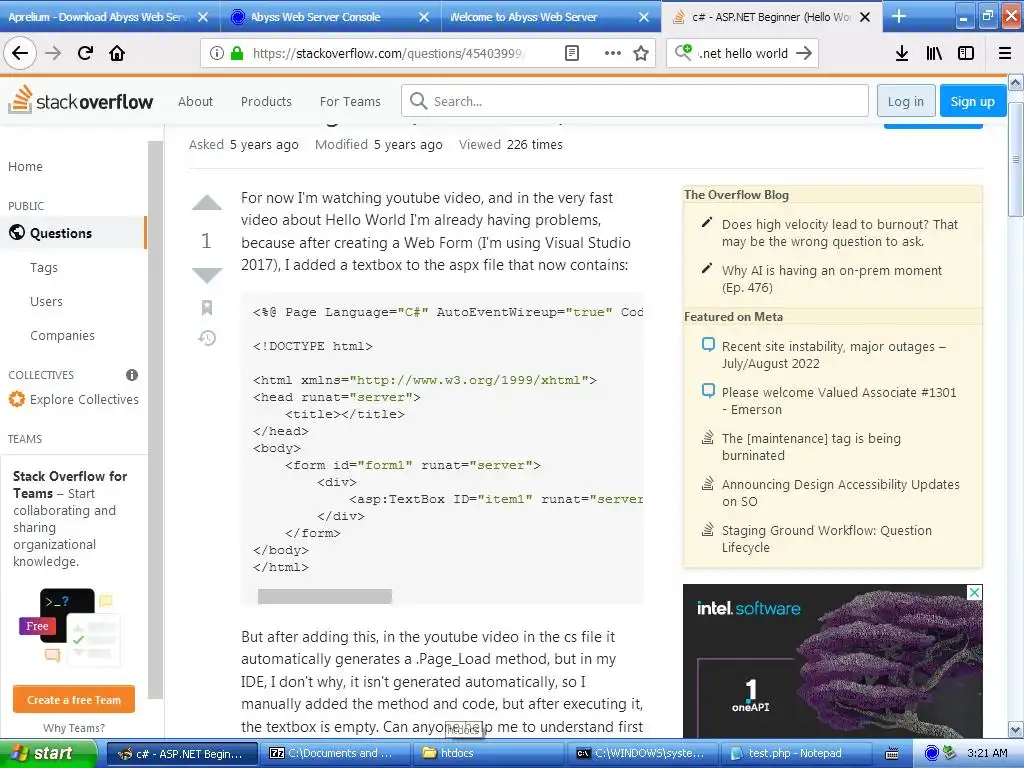Image resolution: width=1024 pixels, height=768 pixels.
Task: Click the Intel software advertisement image
Action: click(x=833, y=661)
